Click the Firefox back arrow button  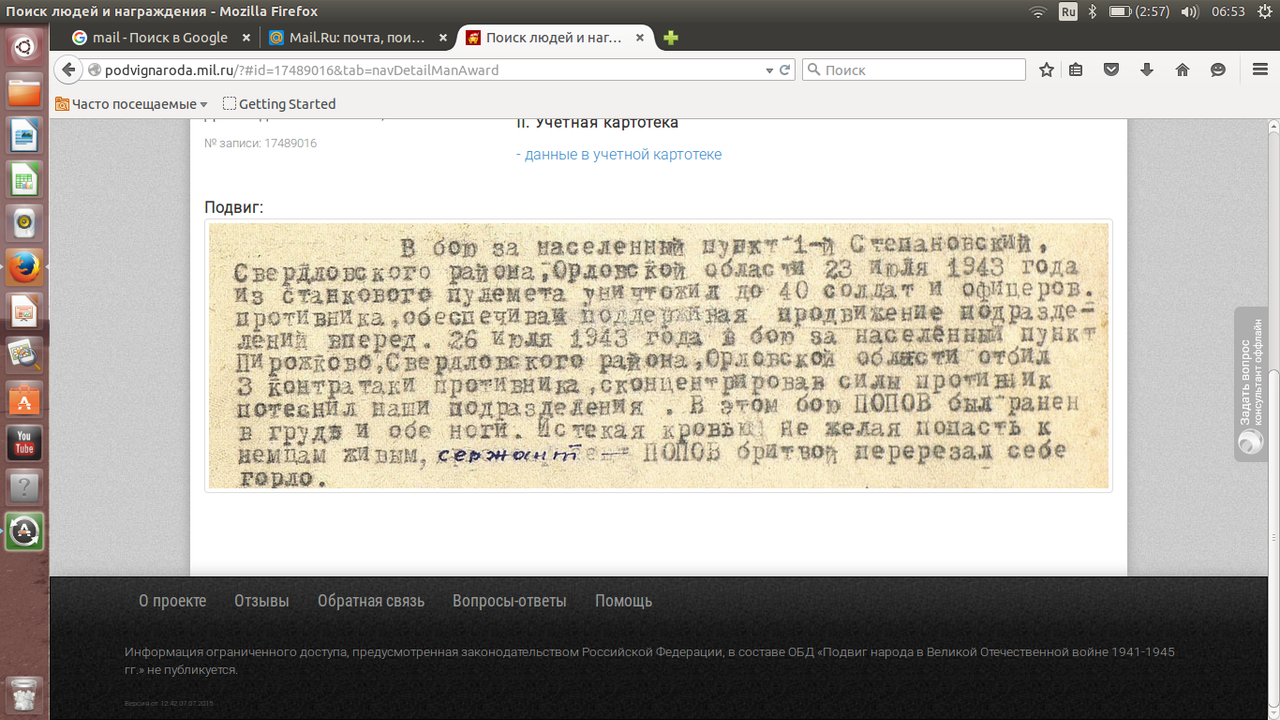[68, 70]
